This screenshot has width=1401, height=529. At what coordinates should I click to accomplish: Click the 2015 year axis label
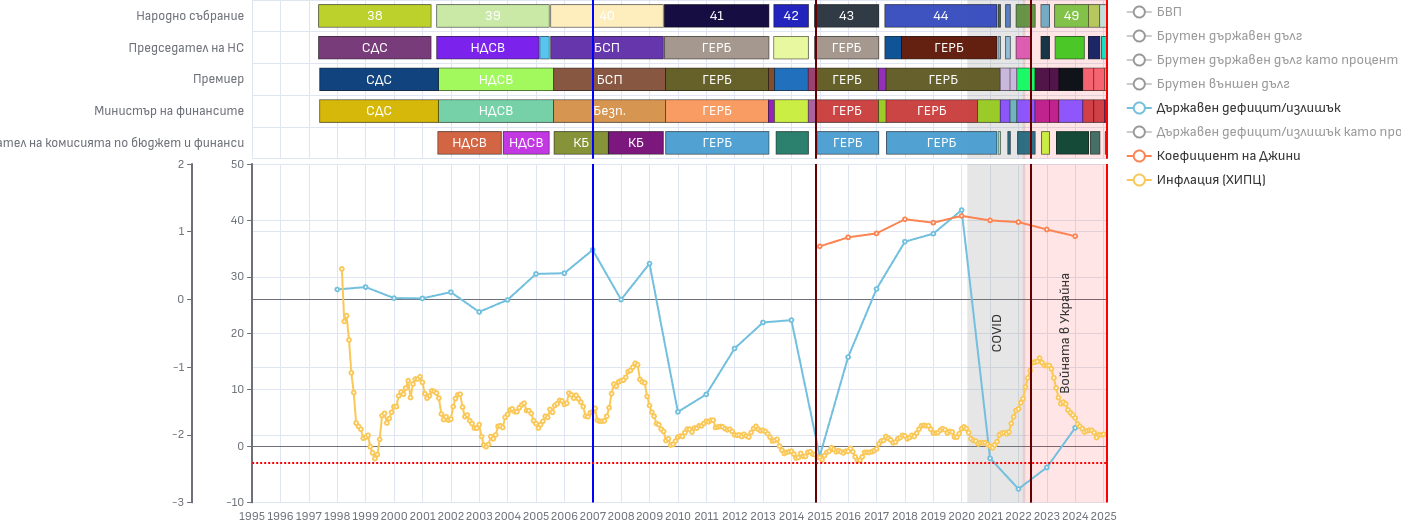tap(819, 516)
